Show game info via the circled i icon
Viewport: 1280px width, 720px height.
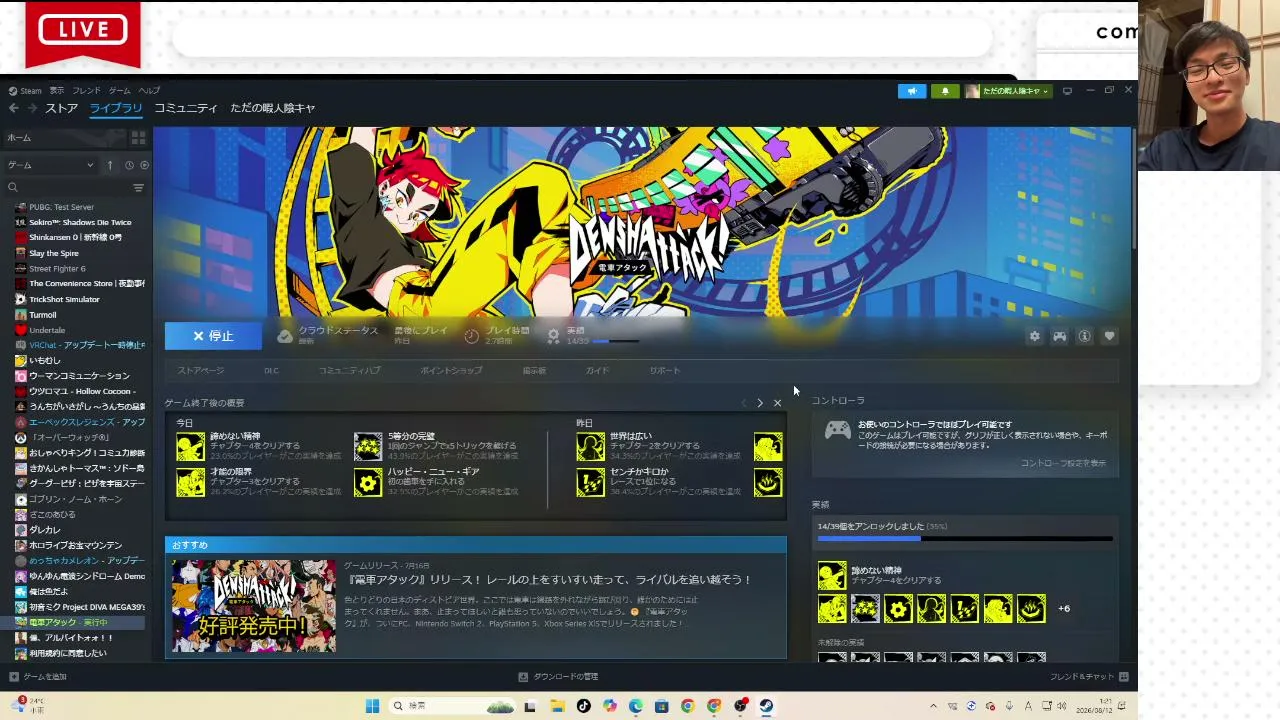(1084, 336)
